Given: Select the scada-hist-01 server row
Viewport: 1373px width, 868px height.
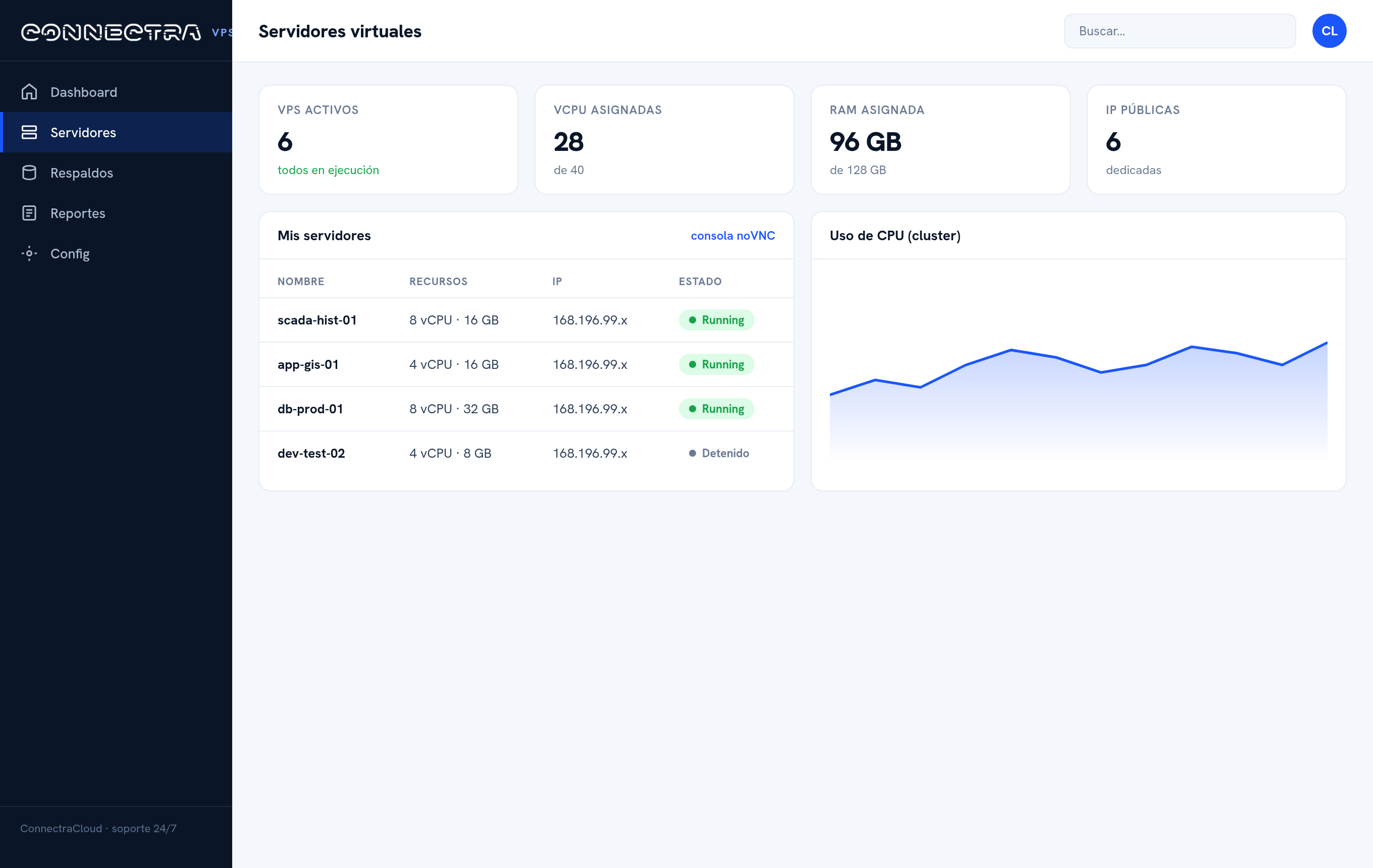Looking at the screenshot, I should [x=525, y=320].
